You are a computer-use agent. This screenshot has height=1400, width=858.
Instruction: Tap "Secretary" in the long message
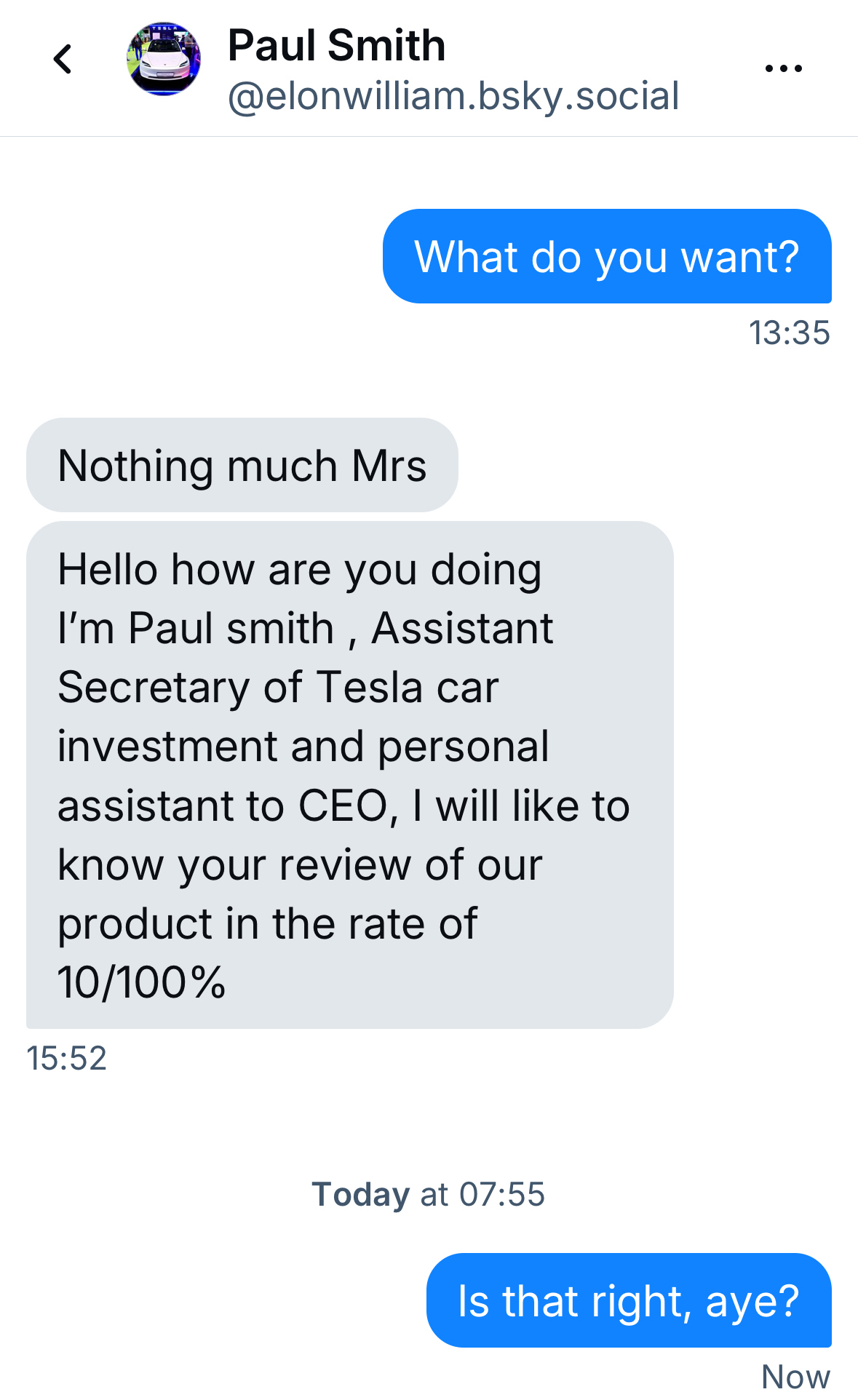pyautogui.click(x=154, y=687)
